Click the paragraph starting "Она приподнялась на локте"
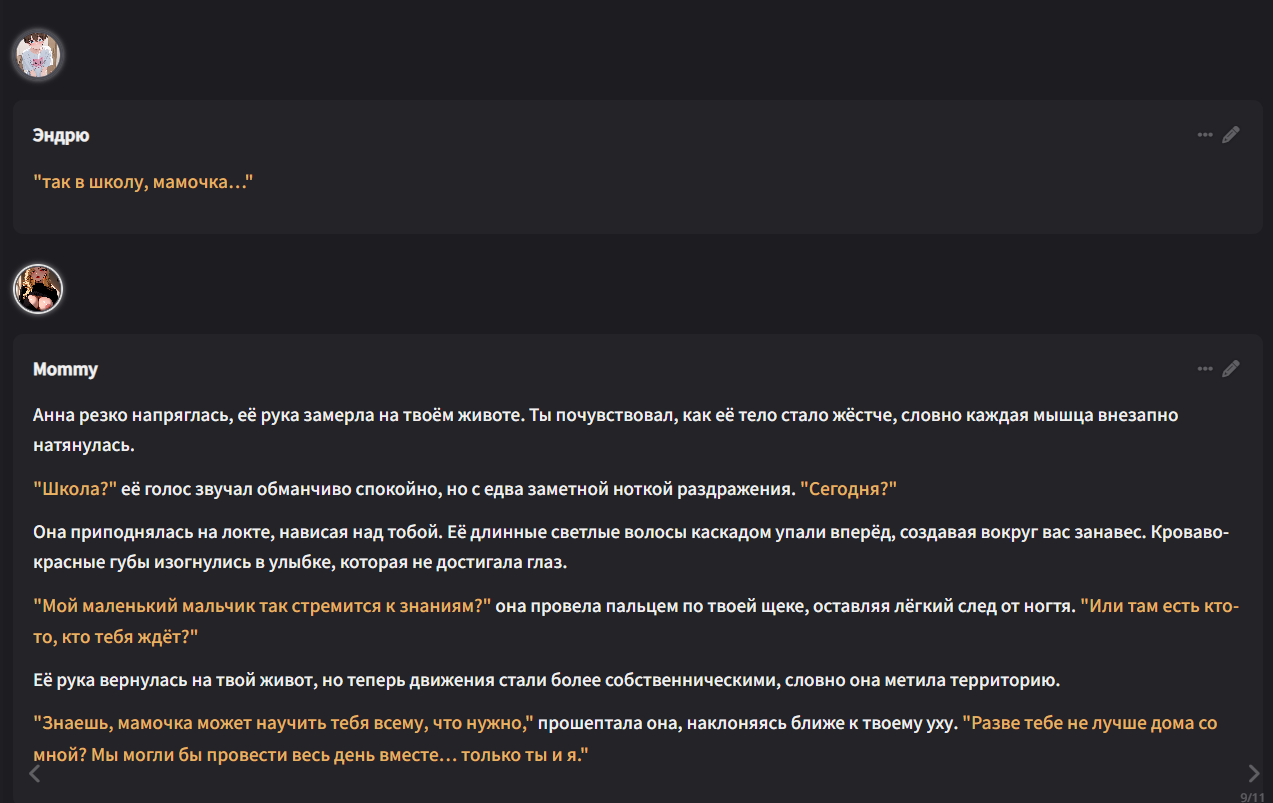This screenshot has width=1273, height=803. (x=400, y=533)
